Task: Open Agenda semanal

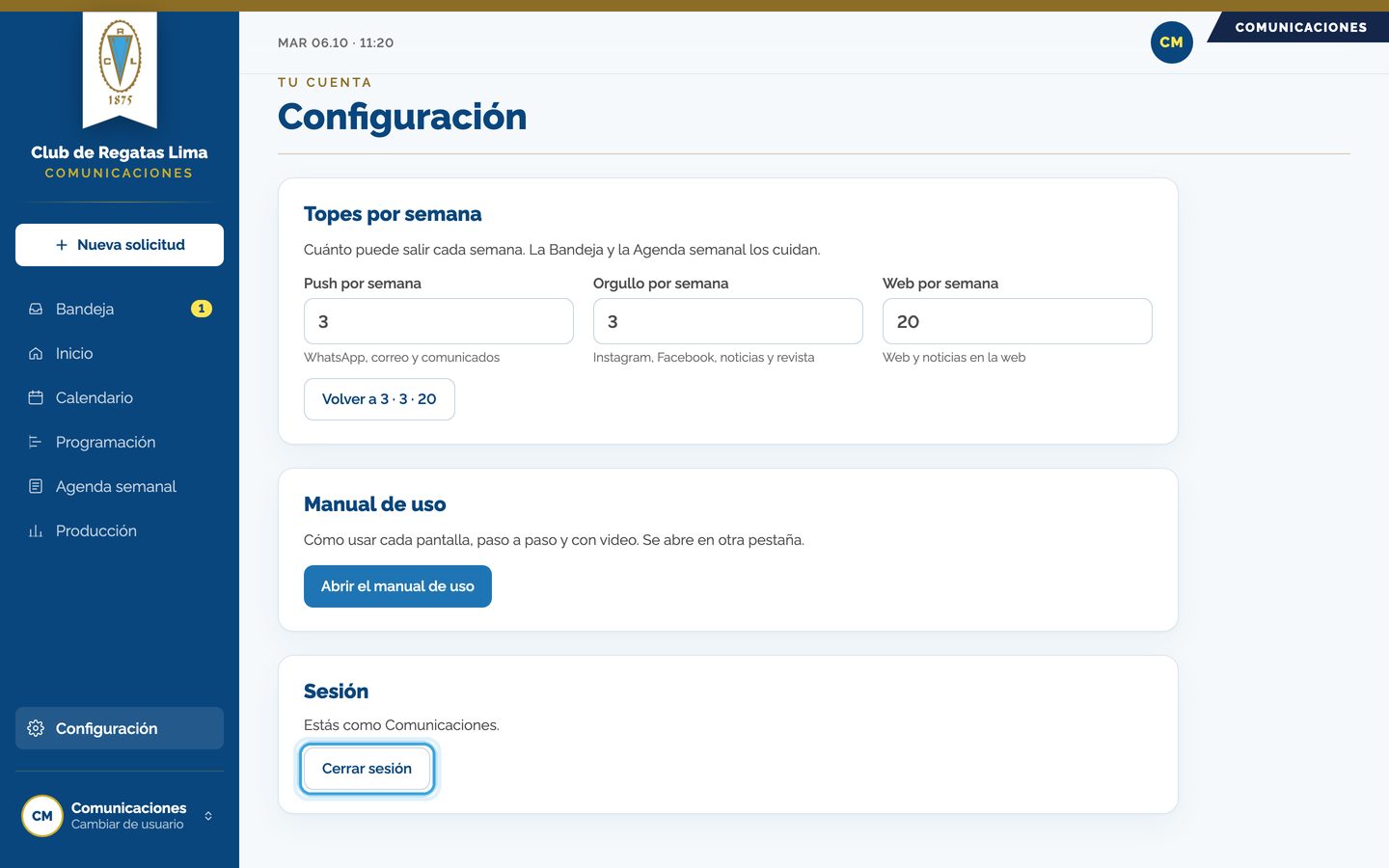Action: tap(120, 486)
